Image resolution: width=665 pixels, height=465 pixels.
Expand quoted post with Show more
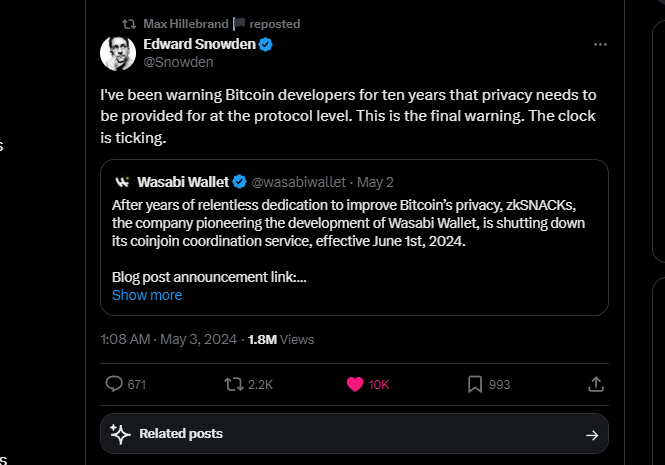click(147, 295)
